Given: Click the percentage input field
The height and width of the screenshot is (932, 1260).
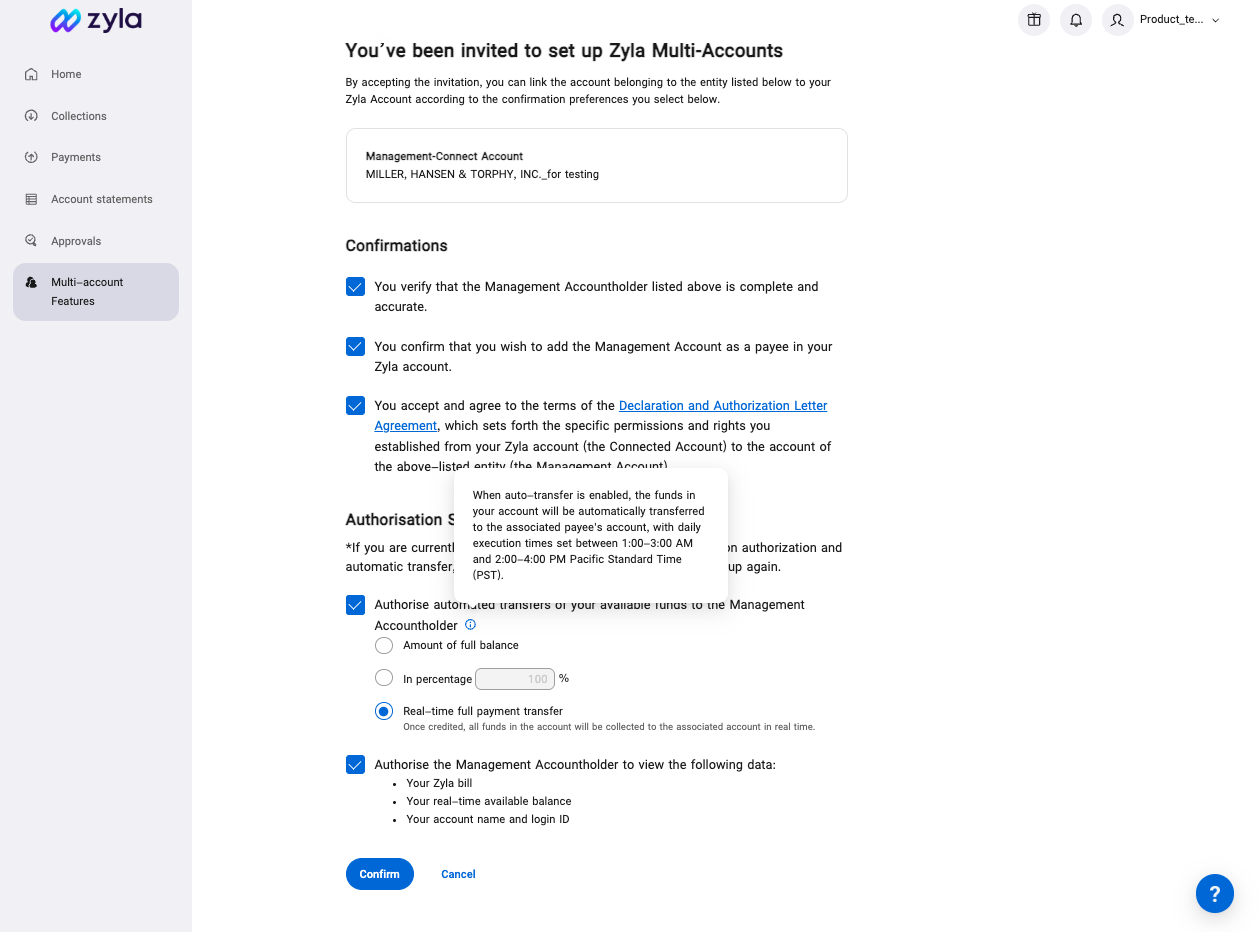Looking at the screenshot, I should click(515, 679).
